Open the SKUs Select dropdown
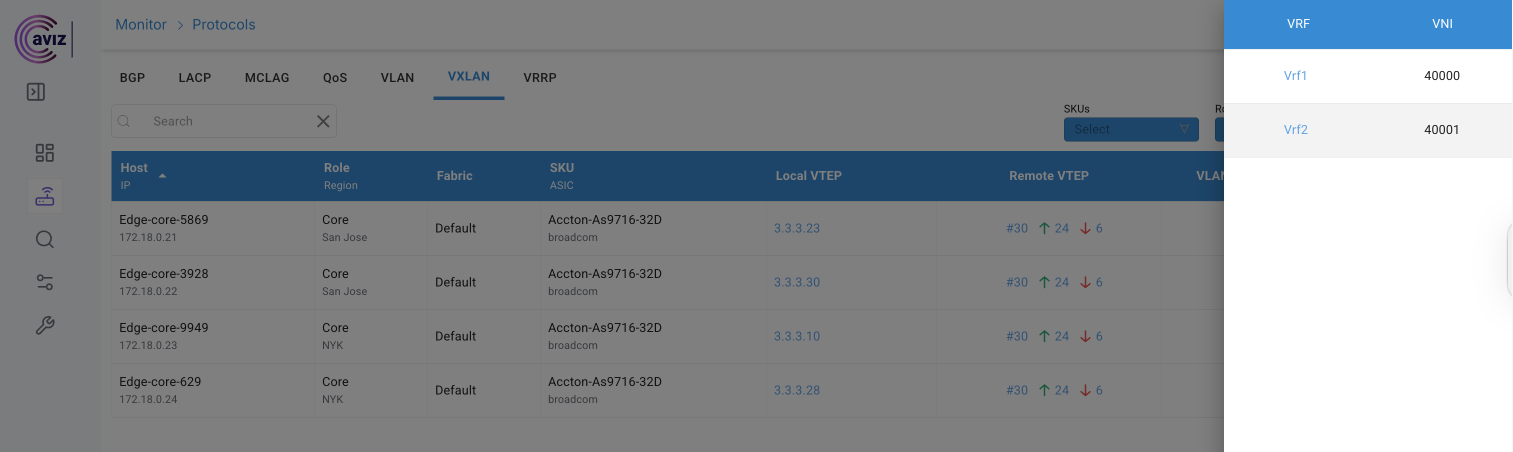 1130,129
